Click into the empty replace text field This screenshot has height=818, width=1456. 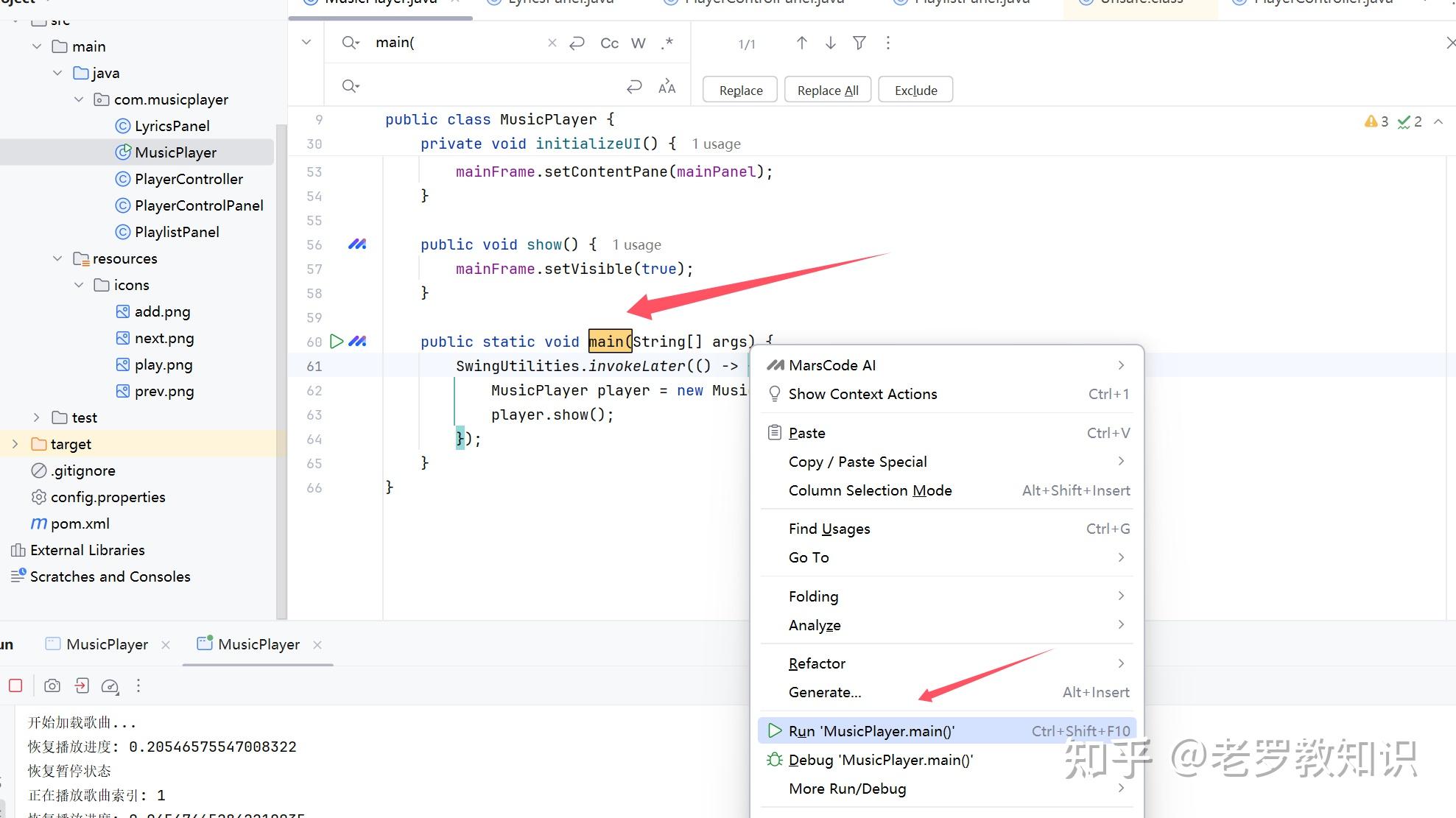pos(486,86)
